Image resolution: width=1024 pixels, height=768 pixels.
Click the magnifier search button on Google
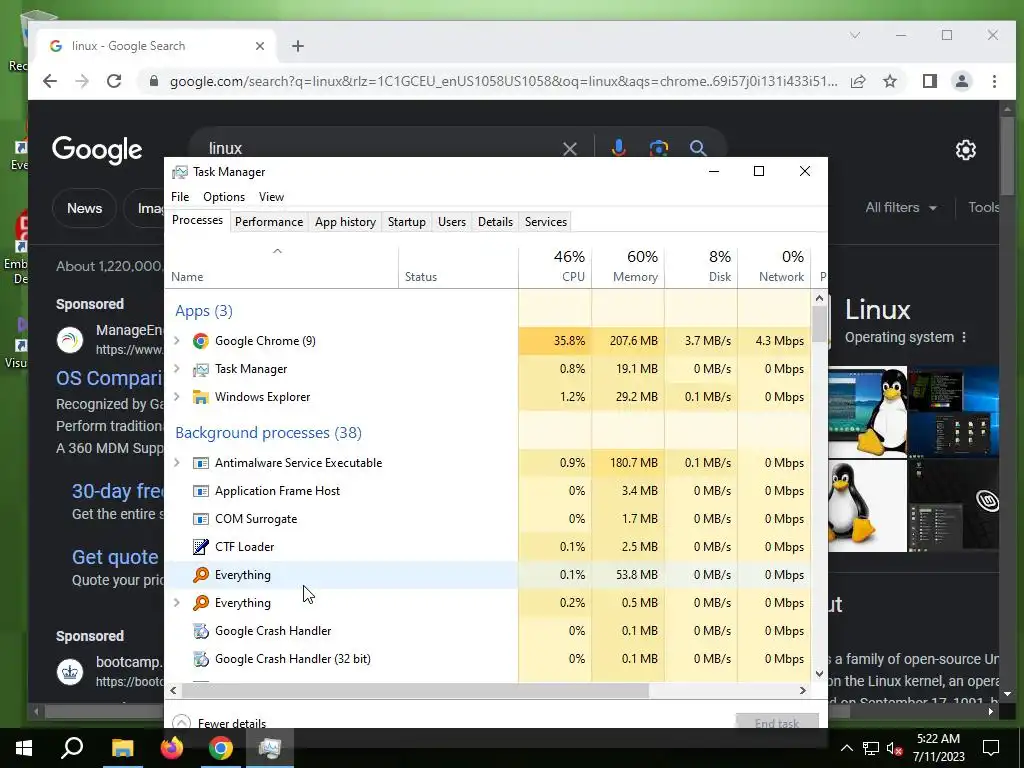coord(697,148)
